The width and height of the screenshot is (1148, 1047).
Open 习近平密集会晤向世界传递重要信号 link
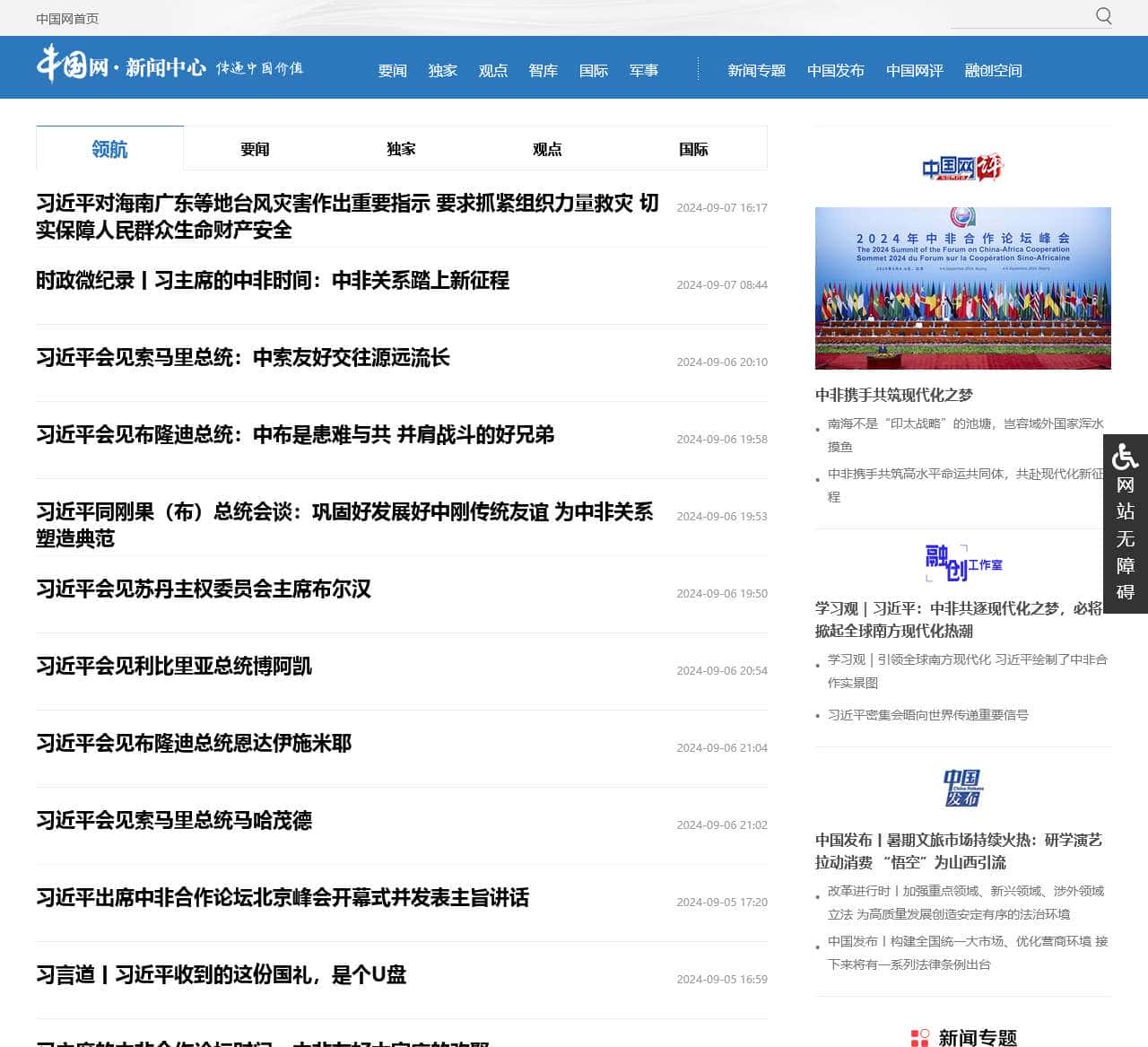point(928,715)
